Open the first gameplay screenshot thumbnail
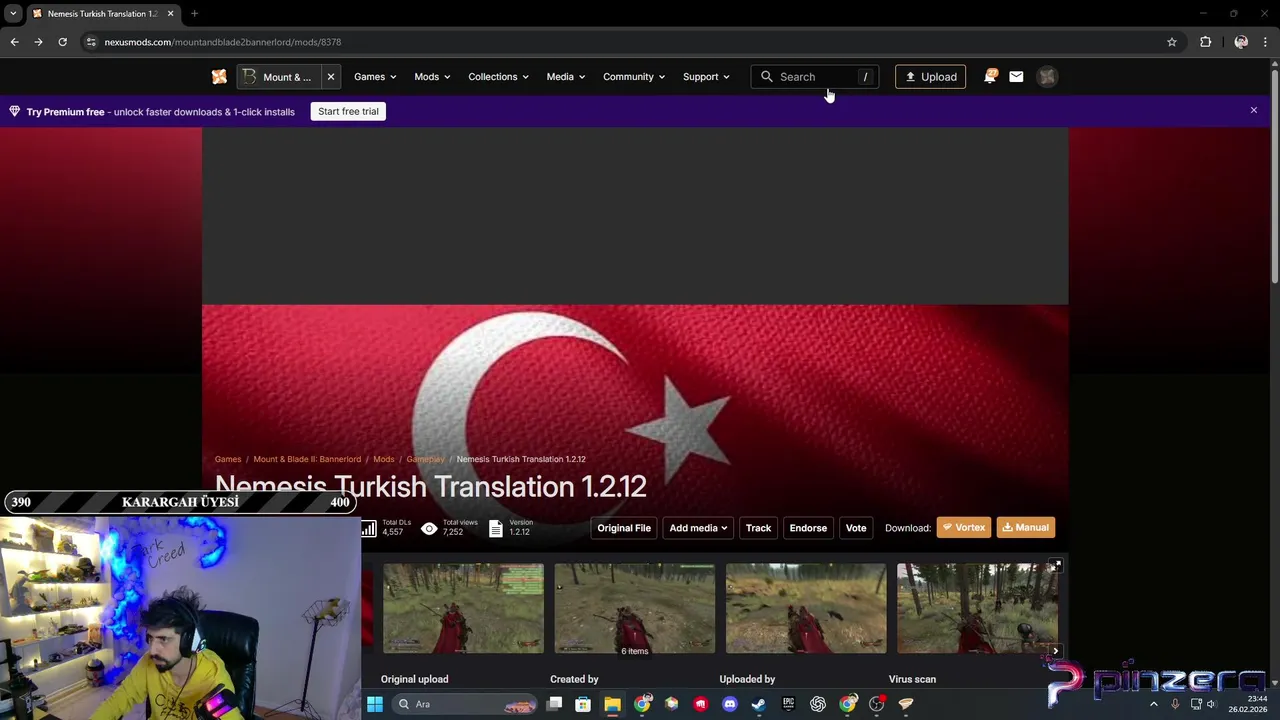The width and height of the screenshot is (1280, 720). coord(463,608)
